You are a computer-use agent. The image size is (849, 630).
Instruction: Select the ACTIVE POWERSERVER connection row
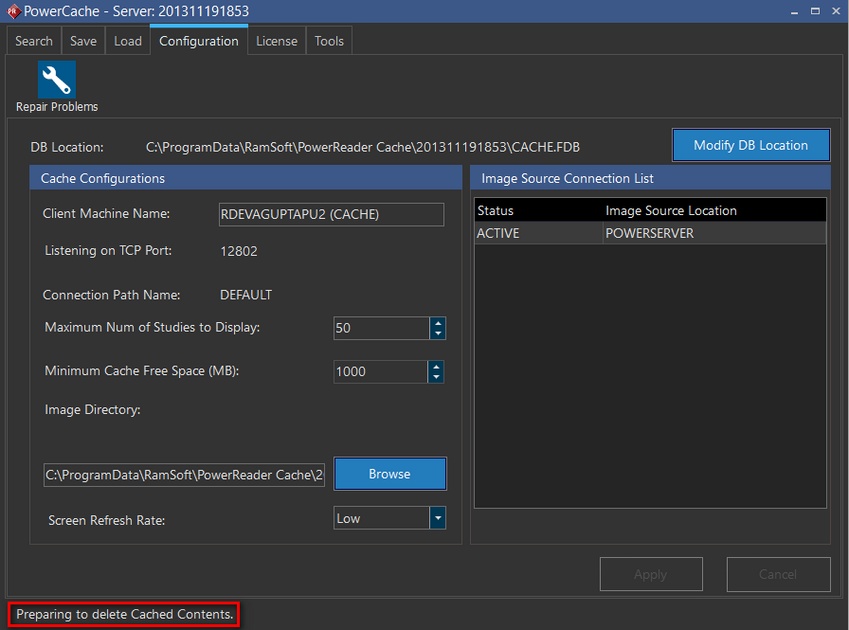tap(650, 233)
